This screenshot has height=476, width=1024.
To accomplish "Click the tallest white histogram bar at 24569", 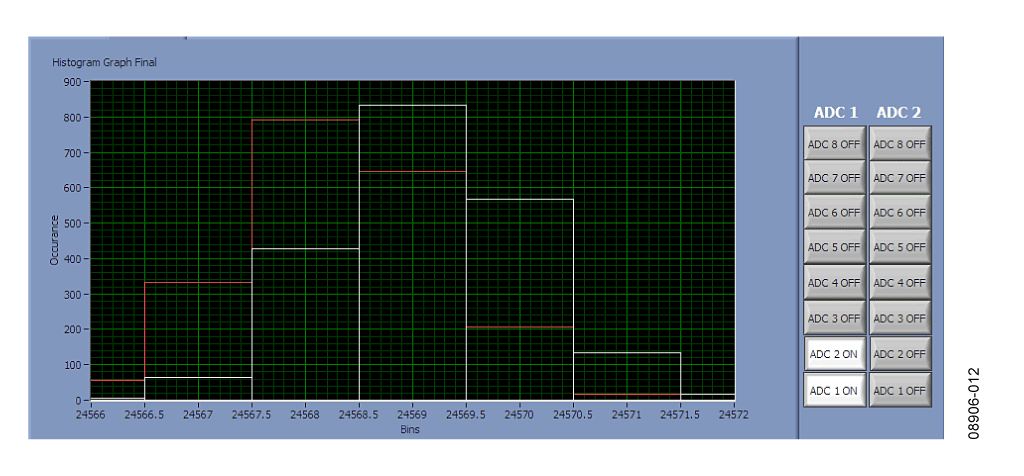I will click(412, 250).
